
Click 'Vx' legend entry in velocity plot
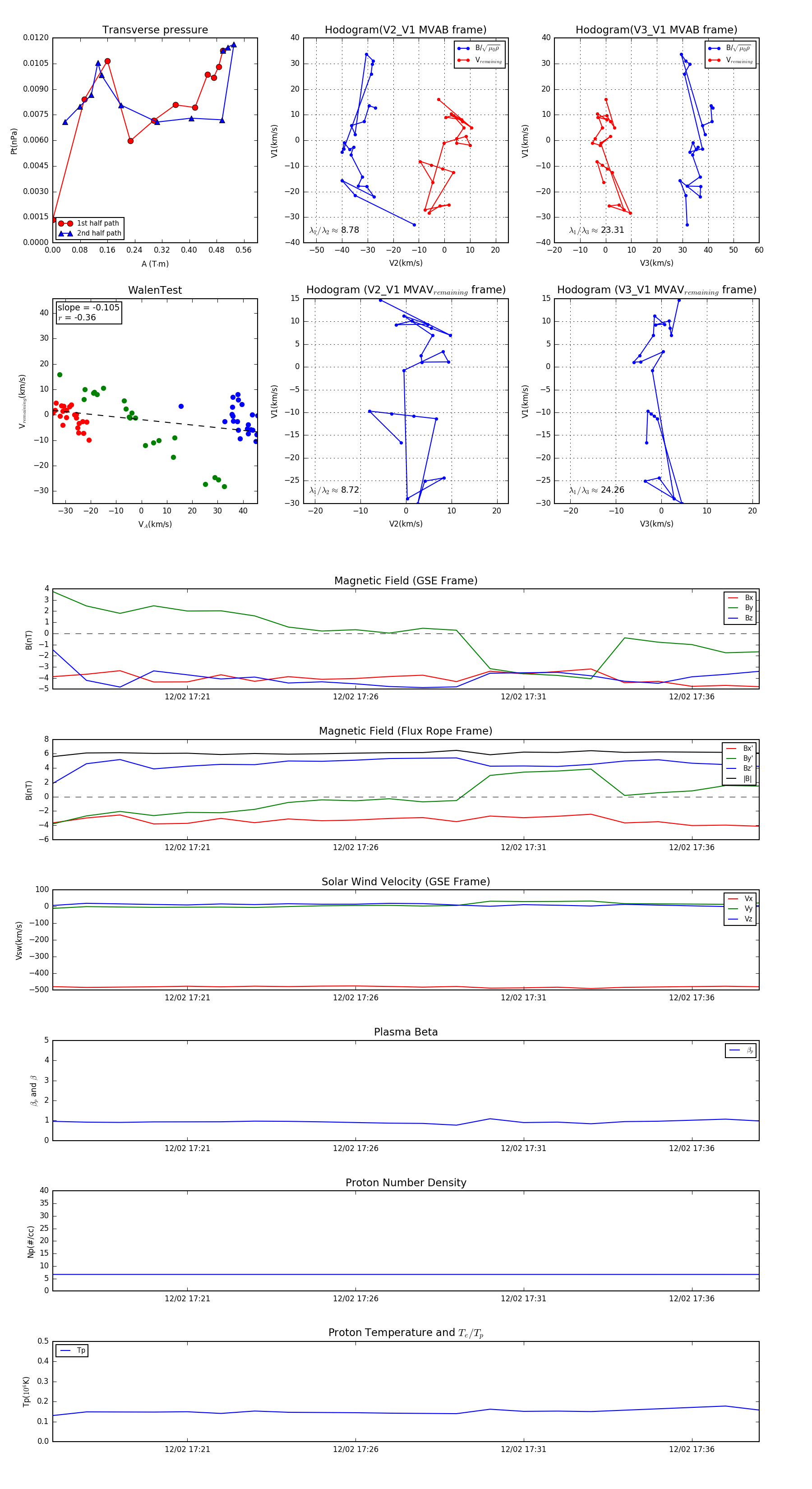pos(740,899)
